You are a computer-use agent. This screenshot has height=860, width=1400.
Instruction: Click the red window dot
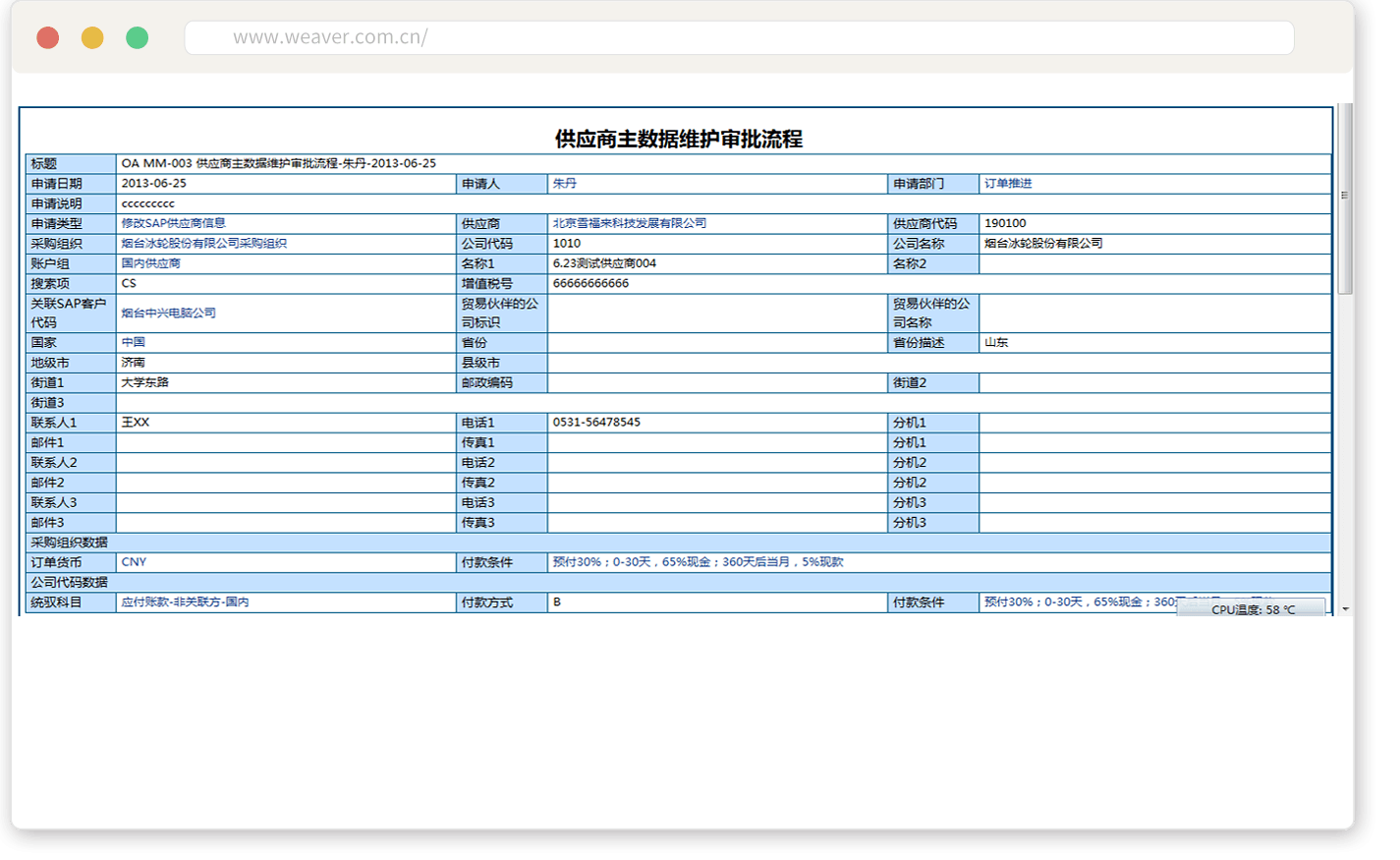[47, 38]
